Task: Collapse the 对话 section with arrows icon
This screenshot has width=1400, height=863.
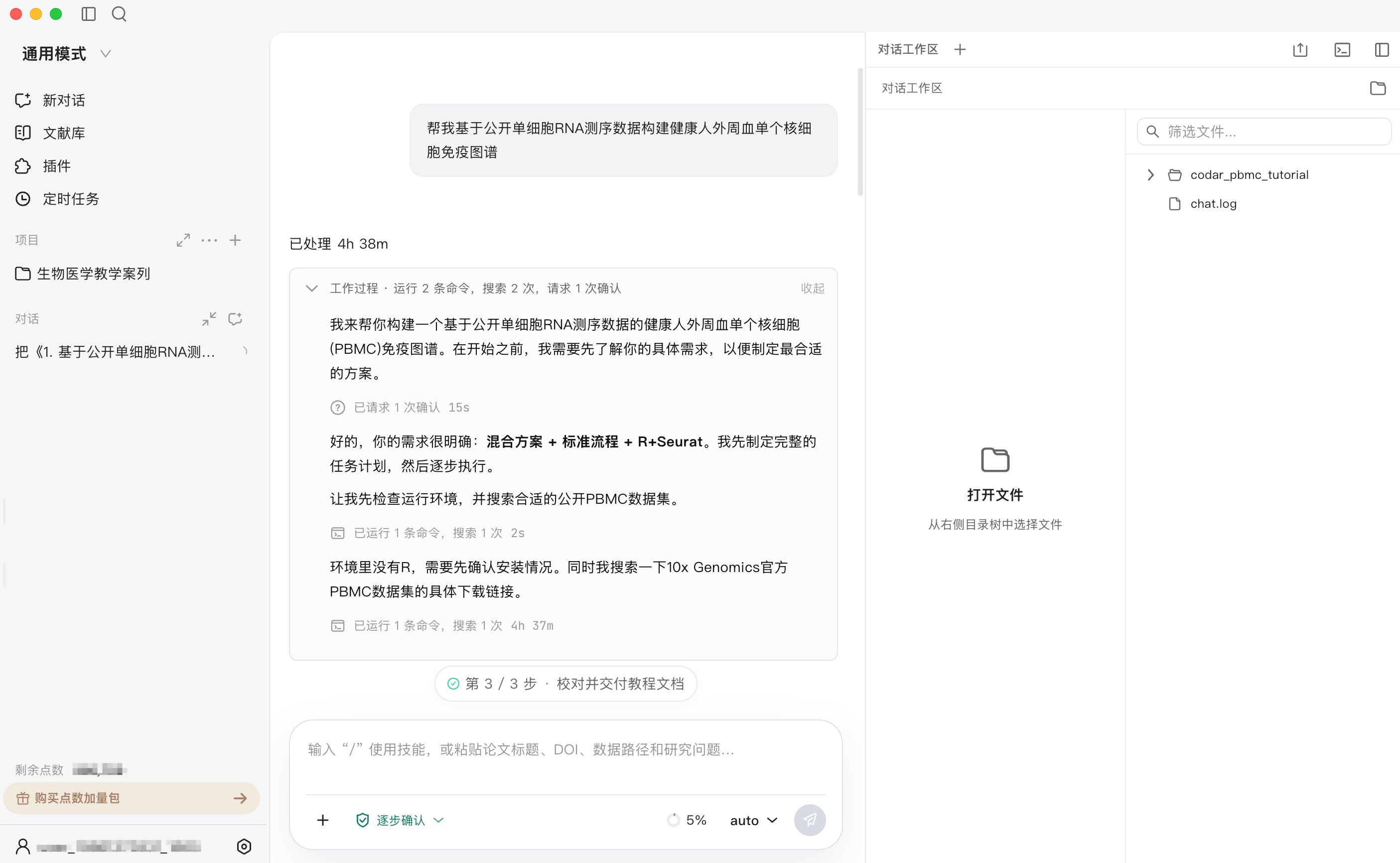Action: coord(209,319)
